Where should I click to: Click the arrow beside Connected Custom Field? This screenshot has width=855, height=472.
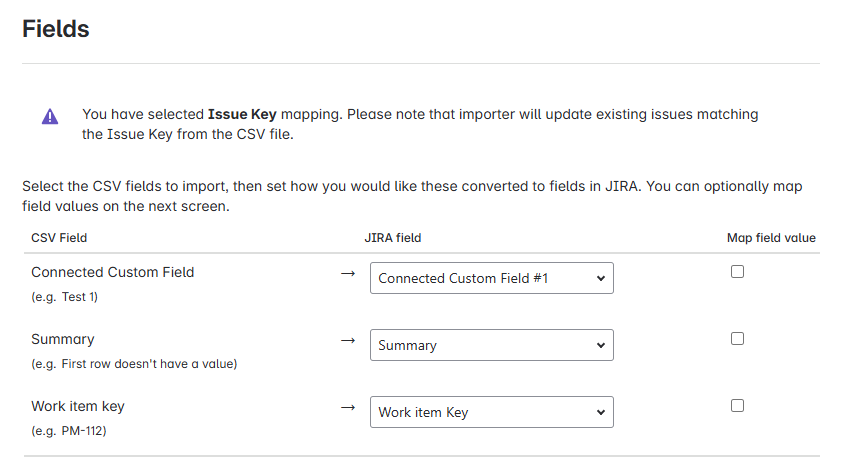click(348, 273)
